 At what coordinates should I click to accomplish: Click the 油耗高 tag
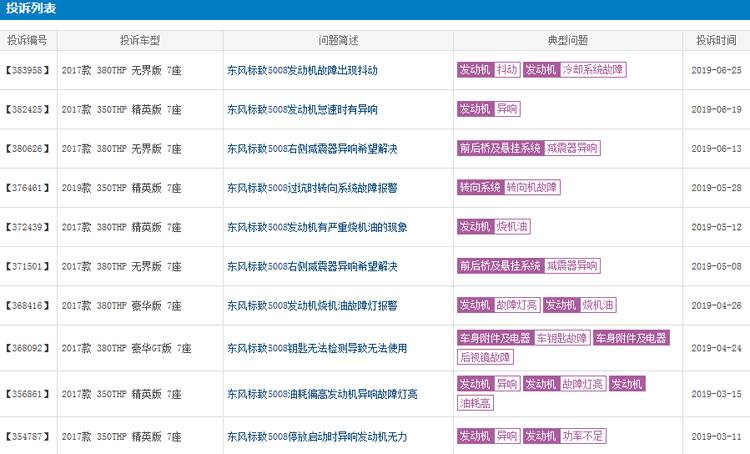475,403
